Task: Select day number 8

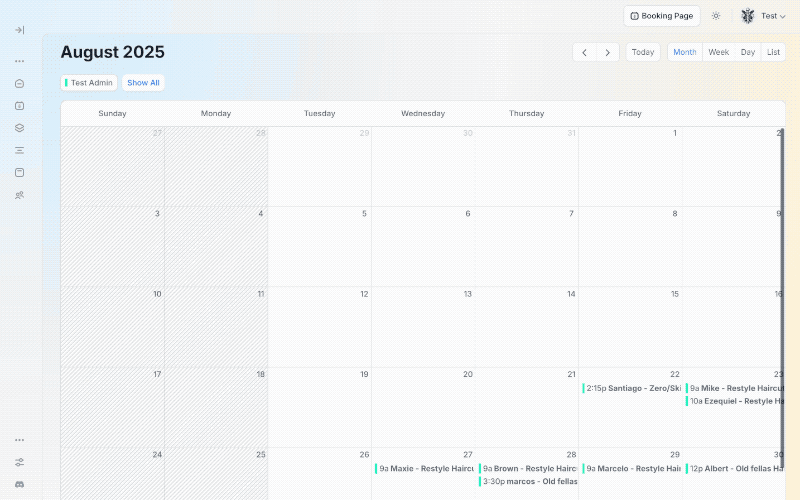Action: (675, 213)
